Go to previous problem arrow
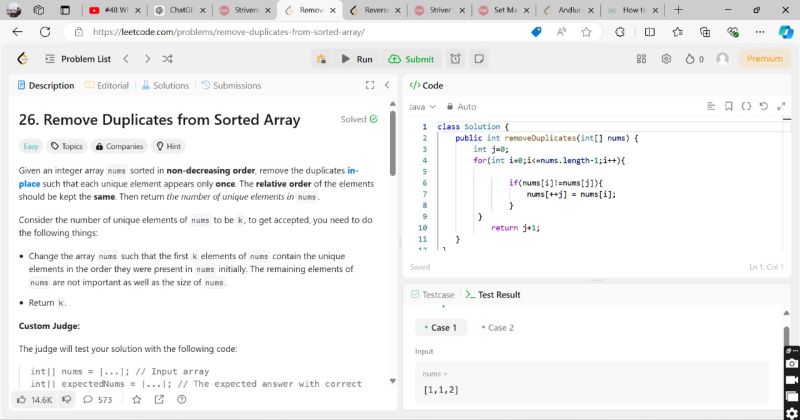800x420 pixels. (126, 59)
